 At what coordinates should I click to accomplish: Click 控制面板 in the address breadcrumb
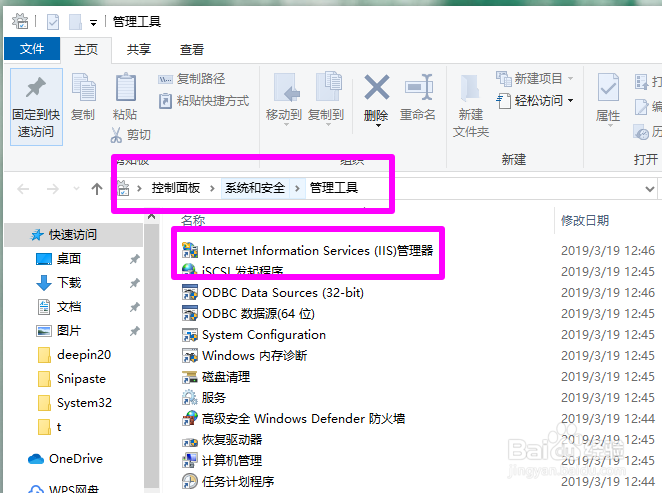click(176, 188)
